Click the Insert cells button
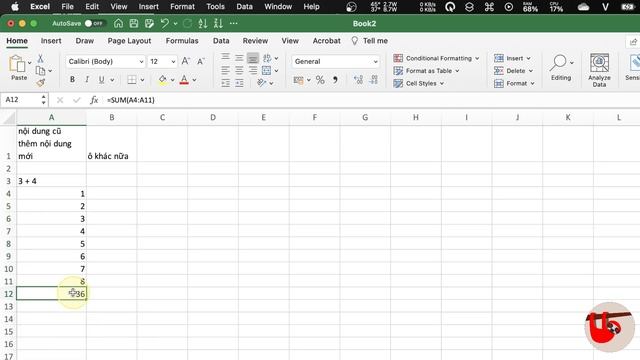The height and width of the screenshot is (360, 640). [x=512, y=58]
